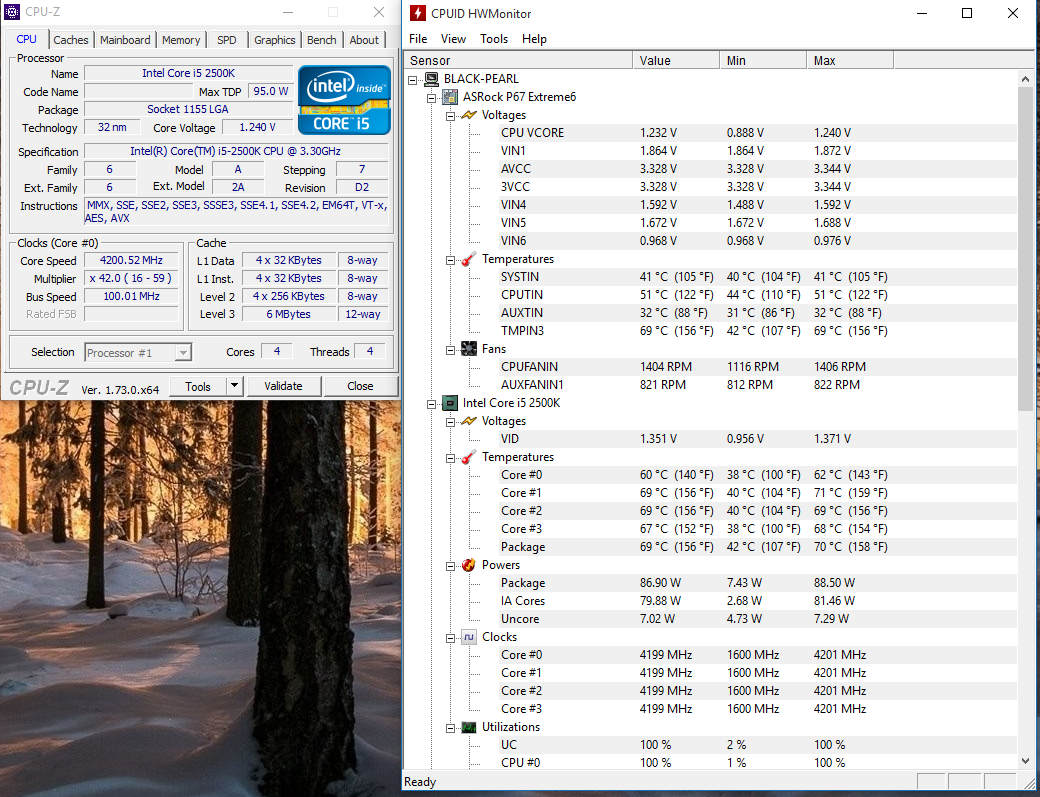Click the Close button in CPU-Z
The image size is (1040, 797).
pyautogui.click(x=360, y=386)
